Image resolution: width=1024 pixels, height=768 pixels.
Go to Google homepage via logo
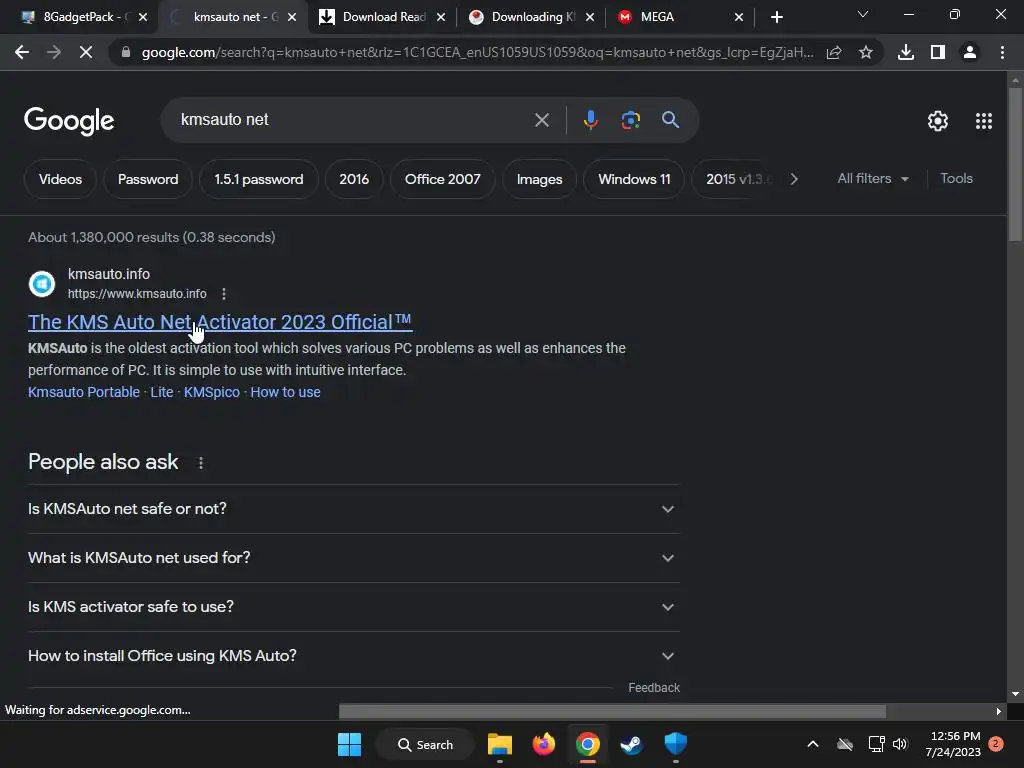click(69, 121)
